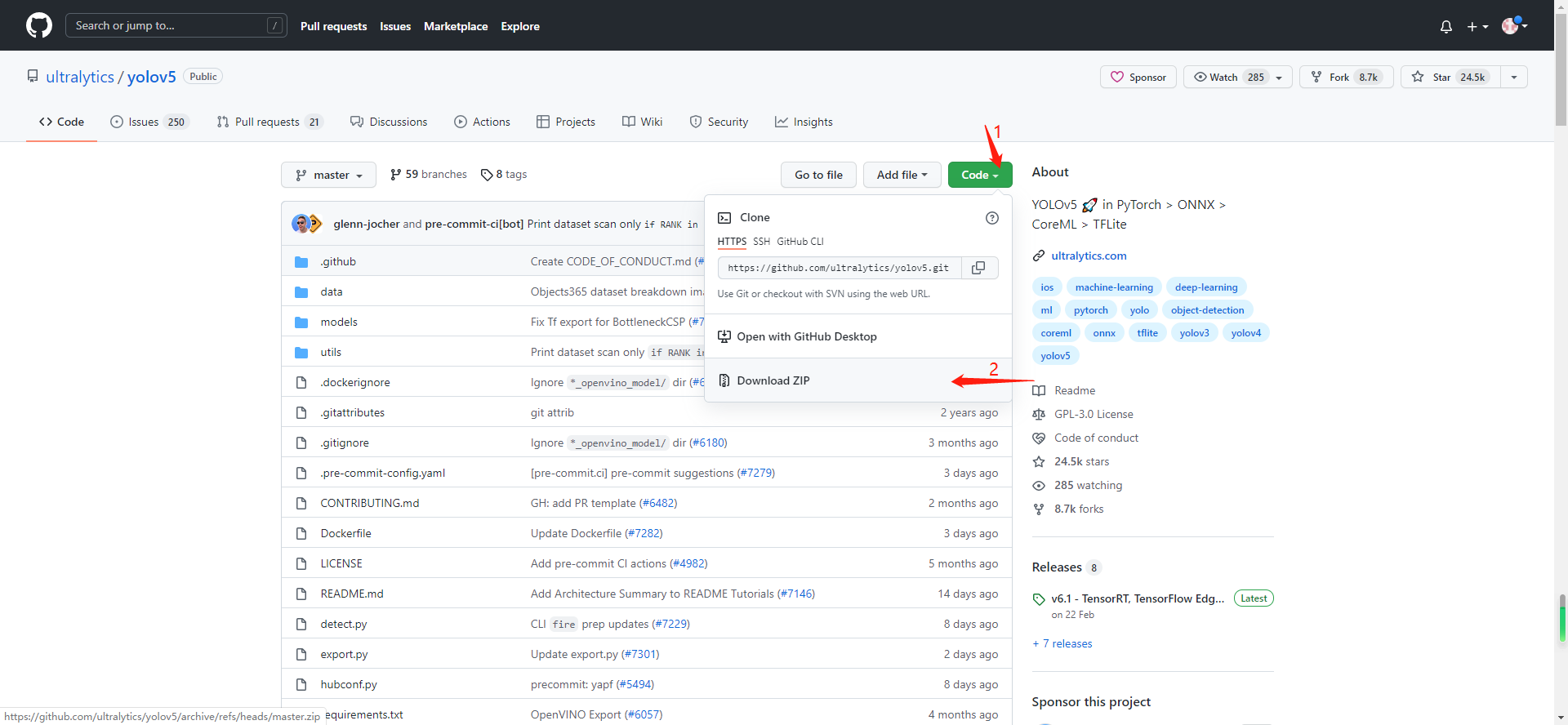The width and height of the screenshot is (1568, 725).
Task: Focus the Search or jump to field
Action: tap(176, 25)
